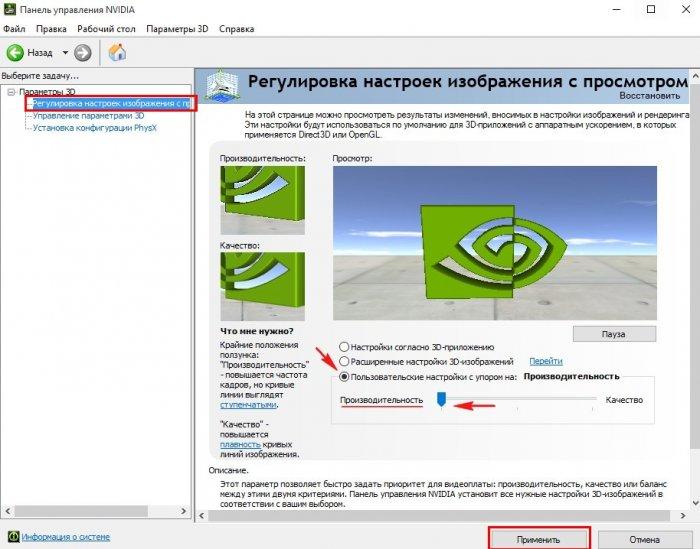Click the green Back arrow icon
Viewport: 700px width, 549px height.
(15, 53)
